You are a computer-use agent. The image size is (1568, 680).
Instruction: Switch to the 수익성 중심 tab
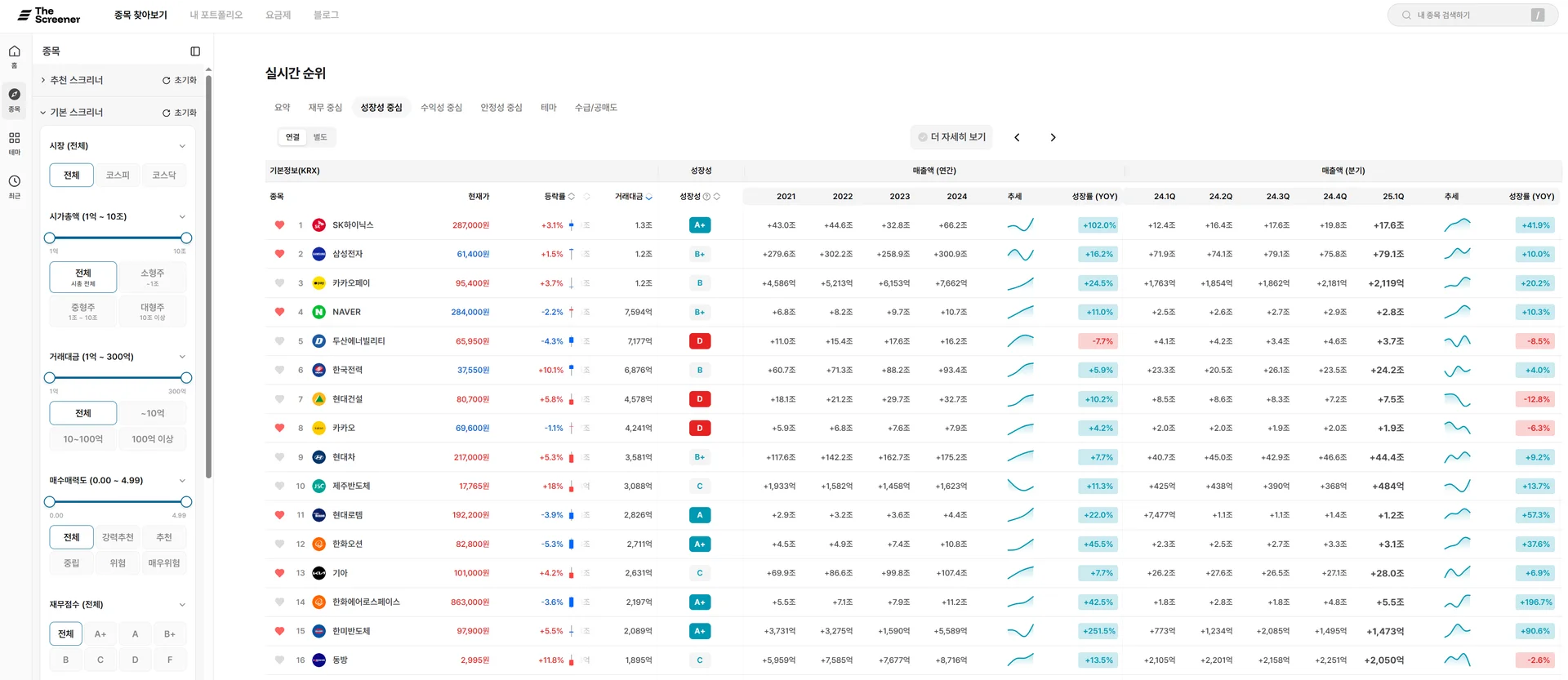pos(441,108)
